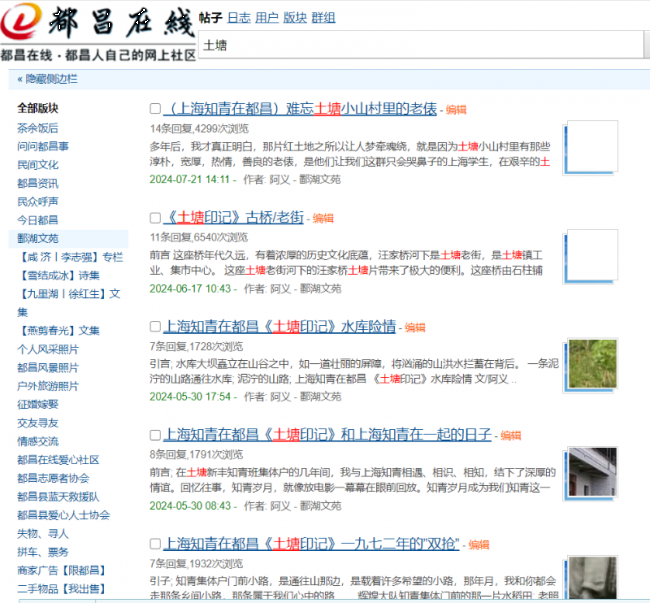Image resolution: width=650 pixels, height=603 pixels.
Task: Filter by 二手物品【我出售】 board
Action: coord(62,588)
